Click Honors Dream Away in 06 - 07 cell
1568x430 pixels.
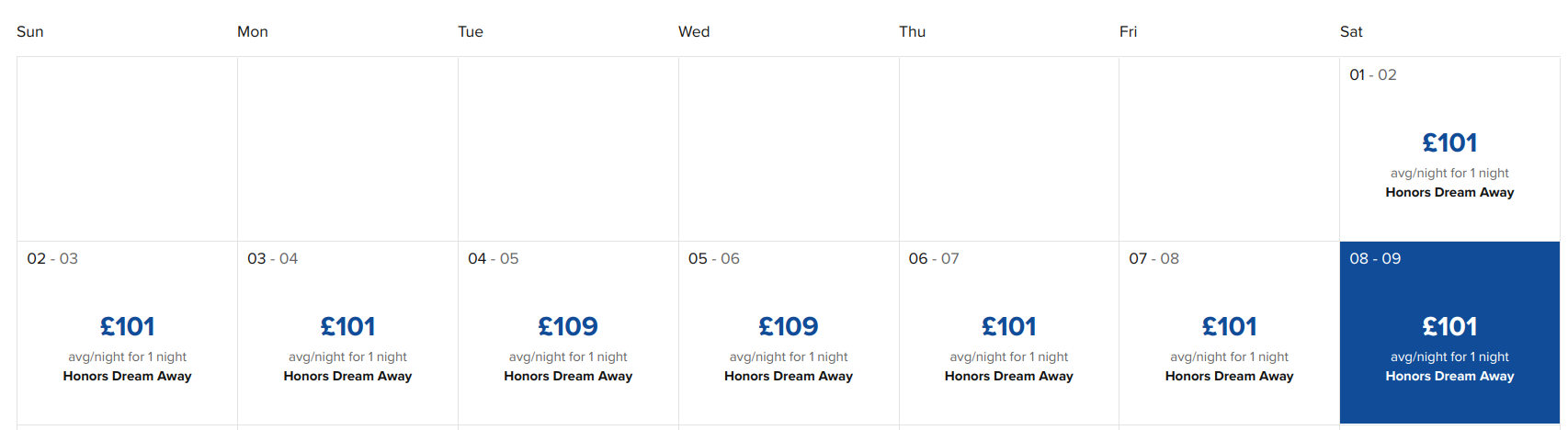(x=1008, y=377)
